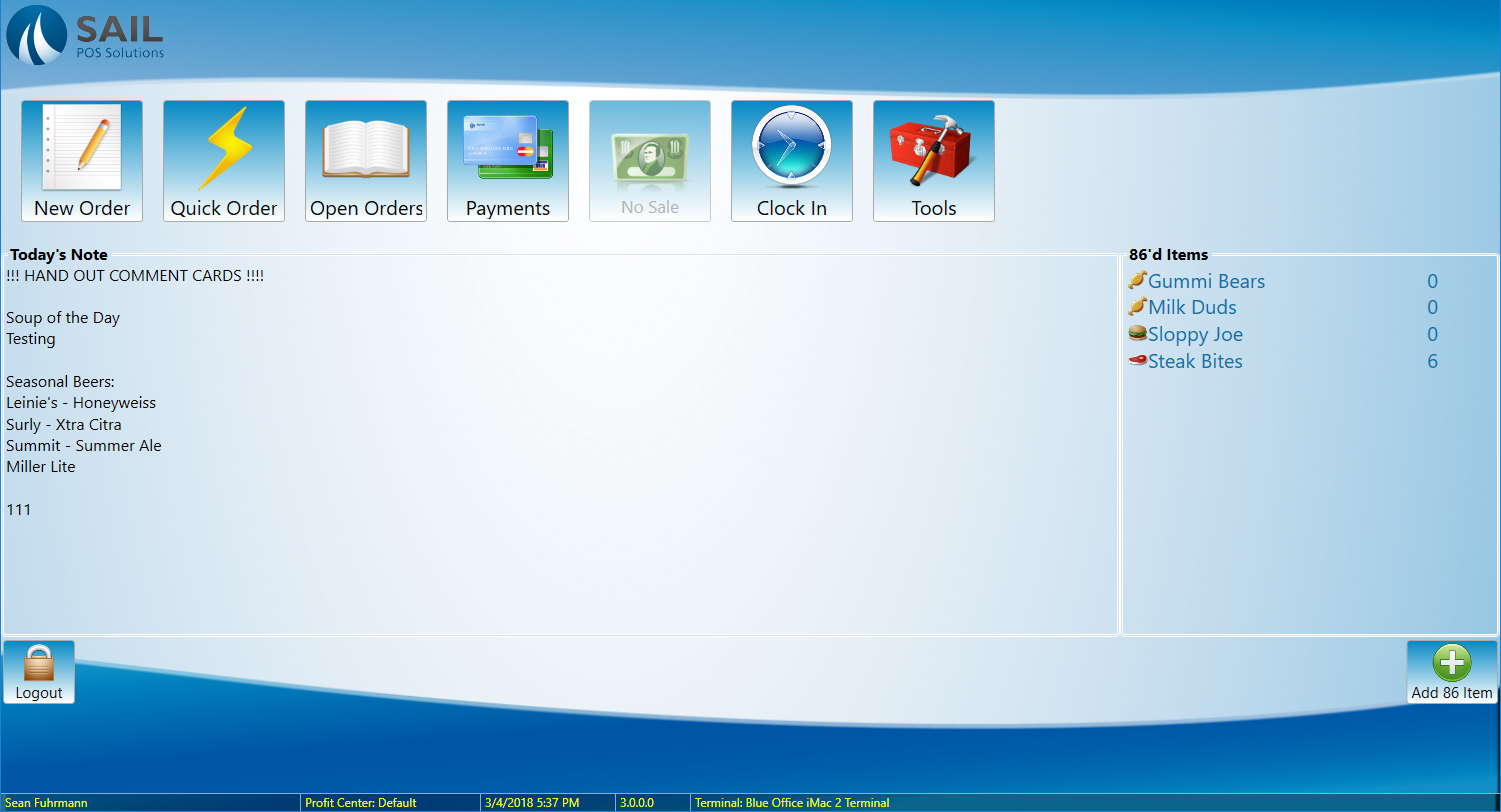Open the Open Orders book icon
This screenshot has width=1501, height=812.
click(366, 161)
